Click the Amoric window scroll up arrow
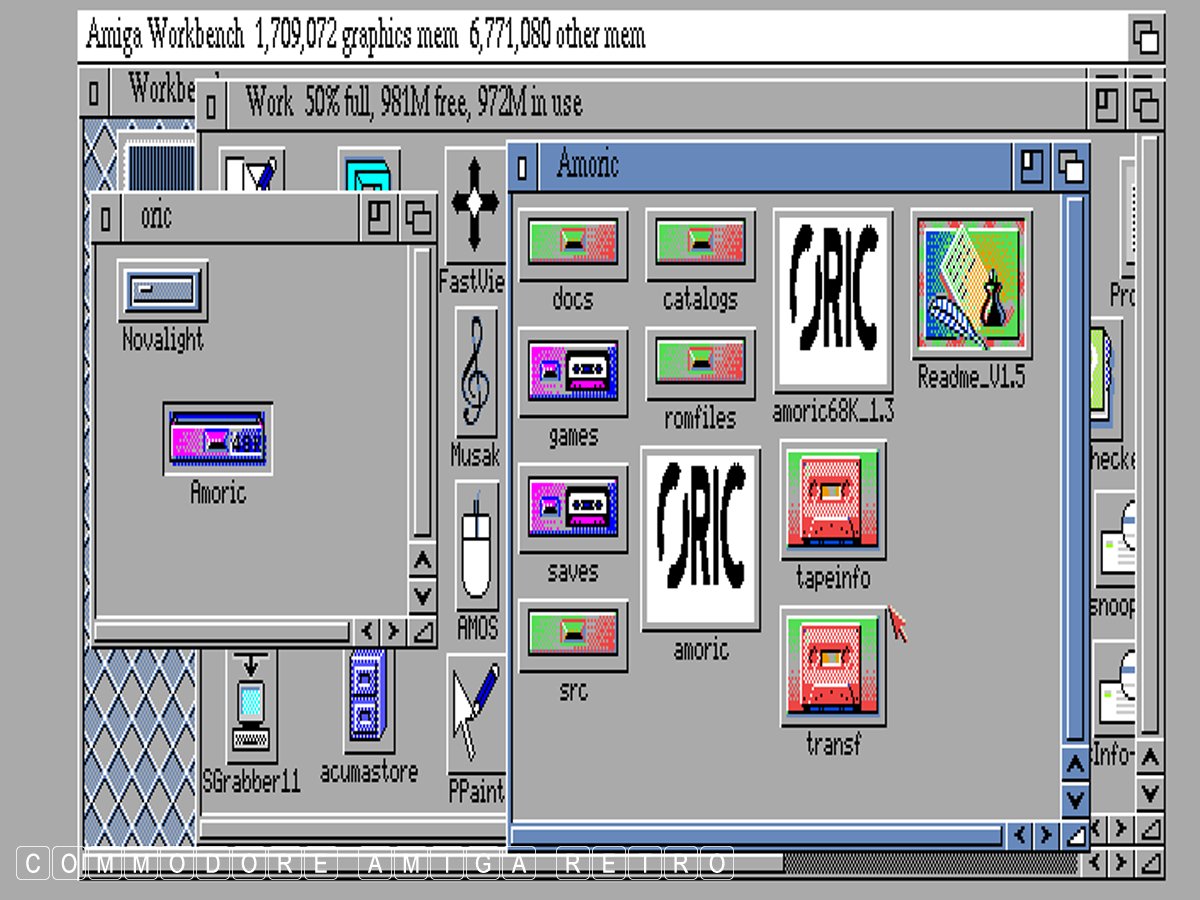Screen dimensions: 1200x900 1075,767
